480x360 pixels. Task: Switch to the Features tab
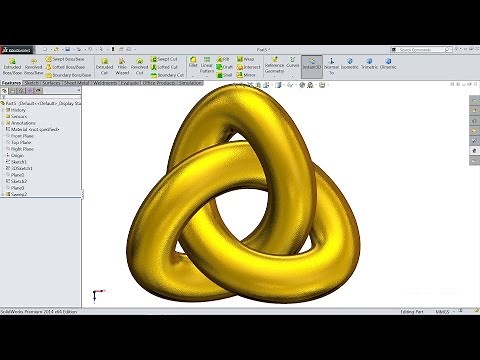tap(11, 83)
